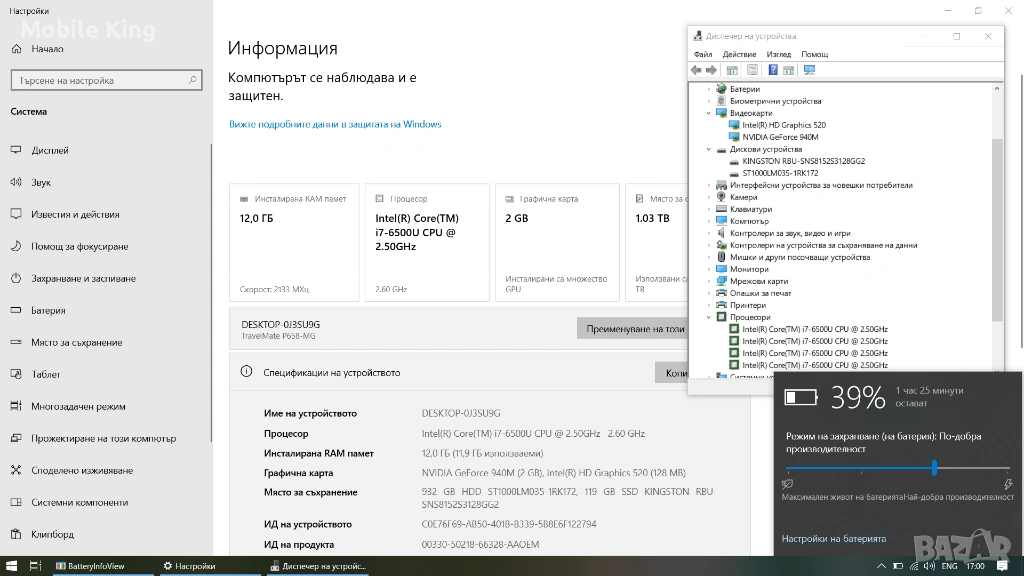Open the Батерия settings page

[x=48, y=311]
